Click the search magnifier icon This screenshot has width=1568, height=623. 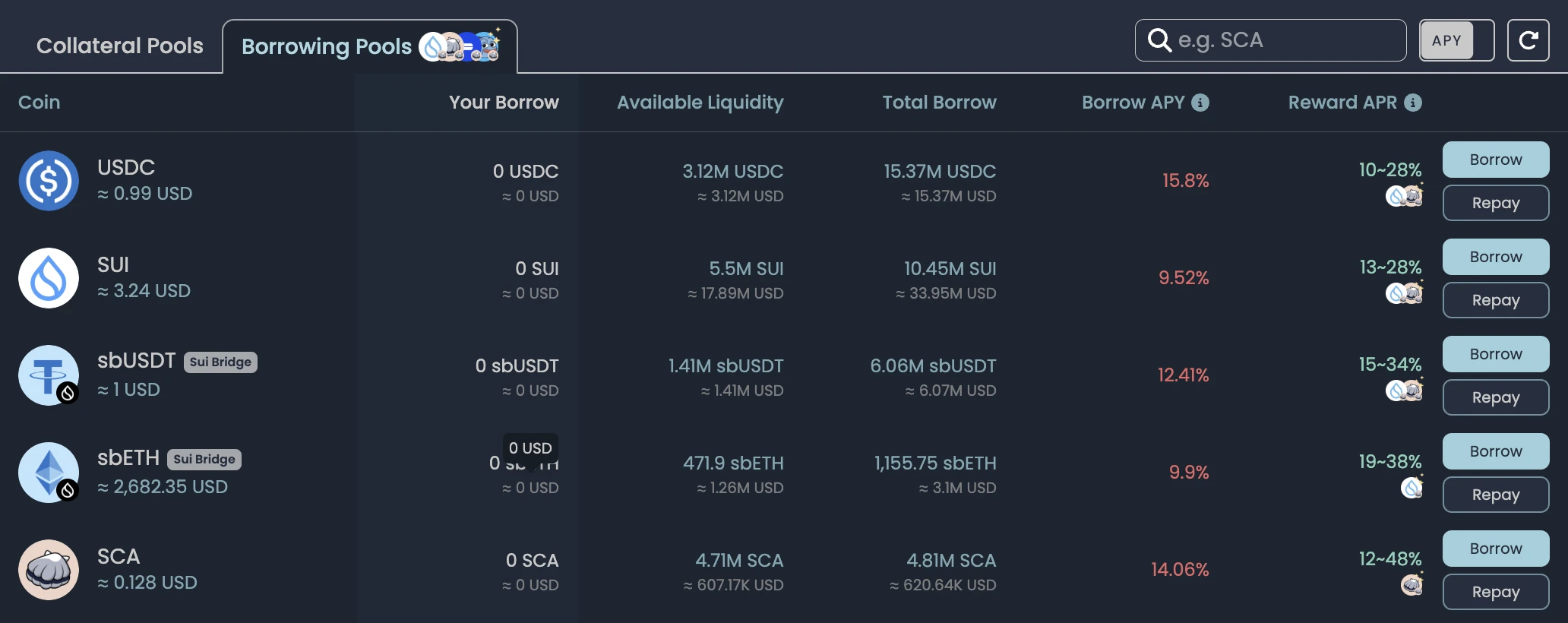(x=1159, y=40)
